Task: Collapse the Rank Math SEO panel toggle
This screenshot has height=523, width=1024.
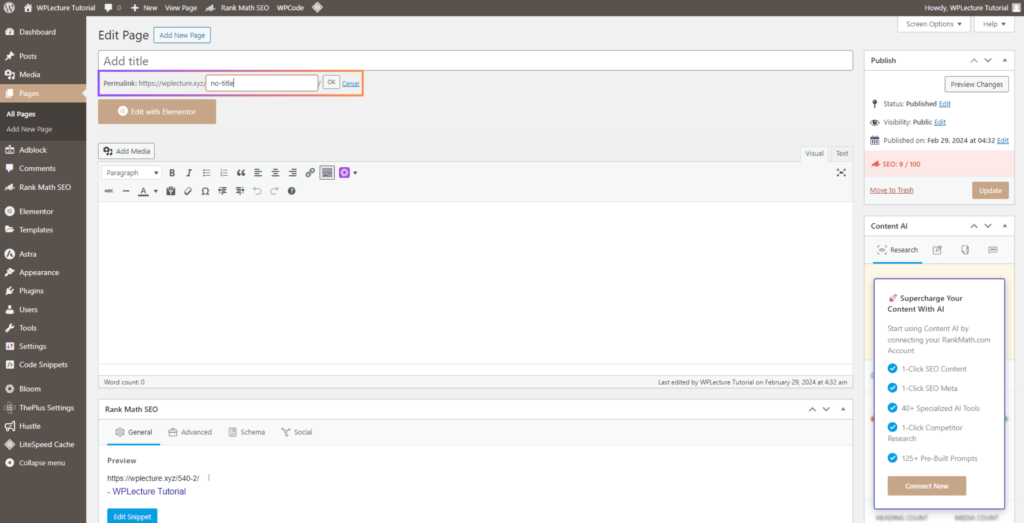Action: tap(843, 409)
